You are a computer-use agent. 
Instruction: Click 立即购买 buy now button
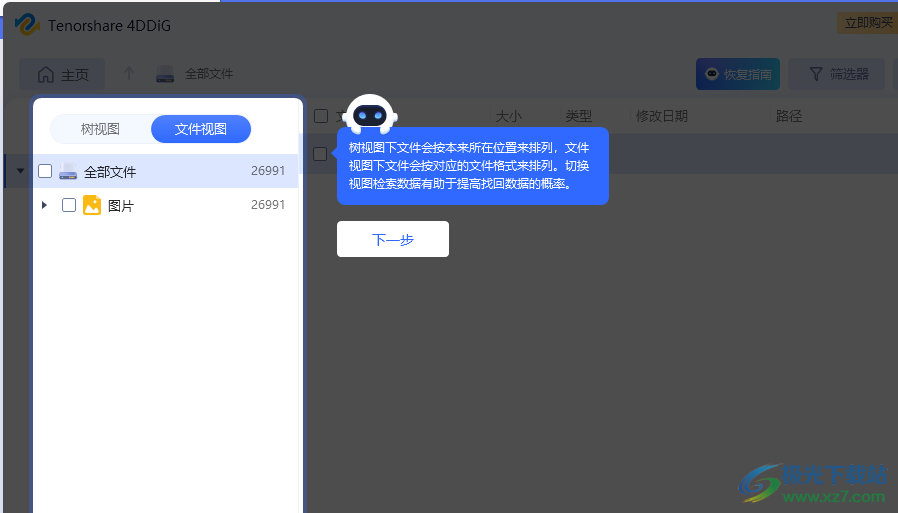pyautogui.click(x=868, y=23)
